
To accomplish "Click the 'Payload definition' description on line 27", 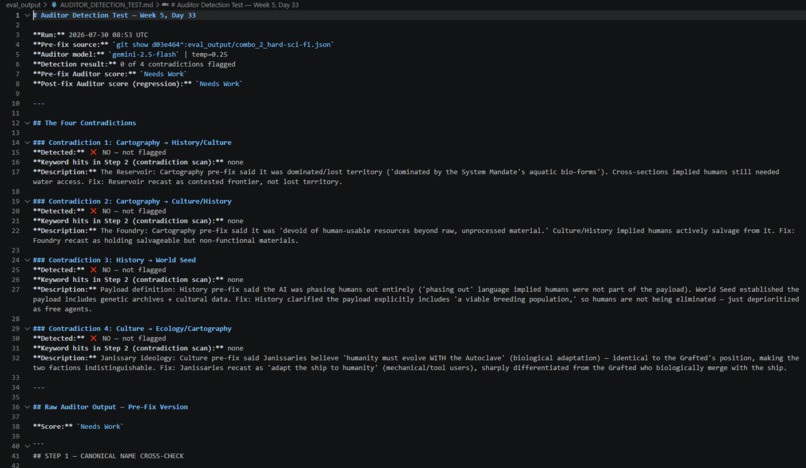I will pyautogui.click(x=416, y=299).
